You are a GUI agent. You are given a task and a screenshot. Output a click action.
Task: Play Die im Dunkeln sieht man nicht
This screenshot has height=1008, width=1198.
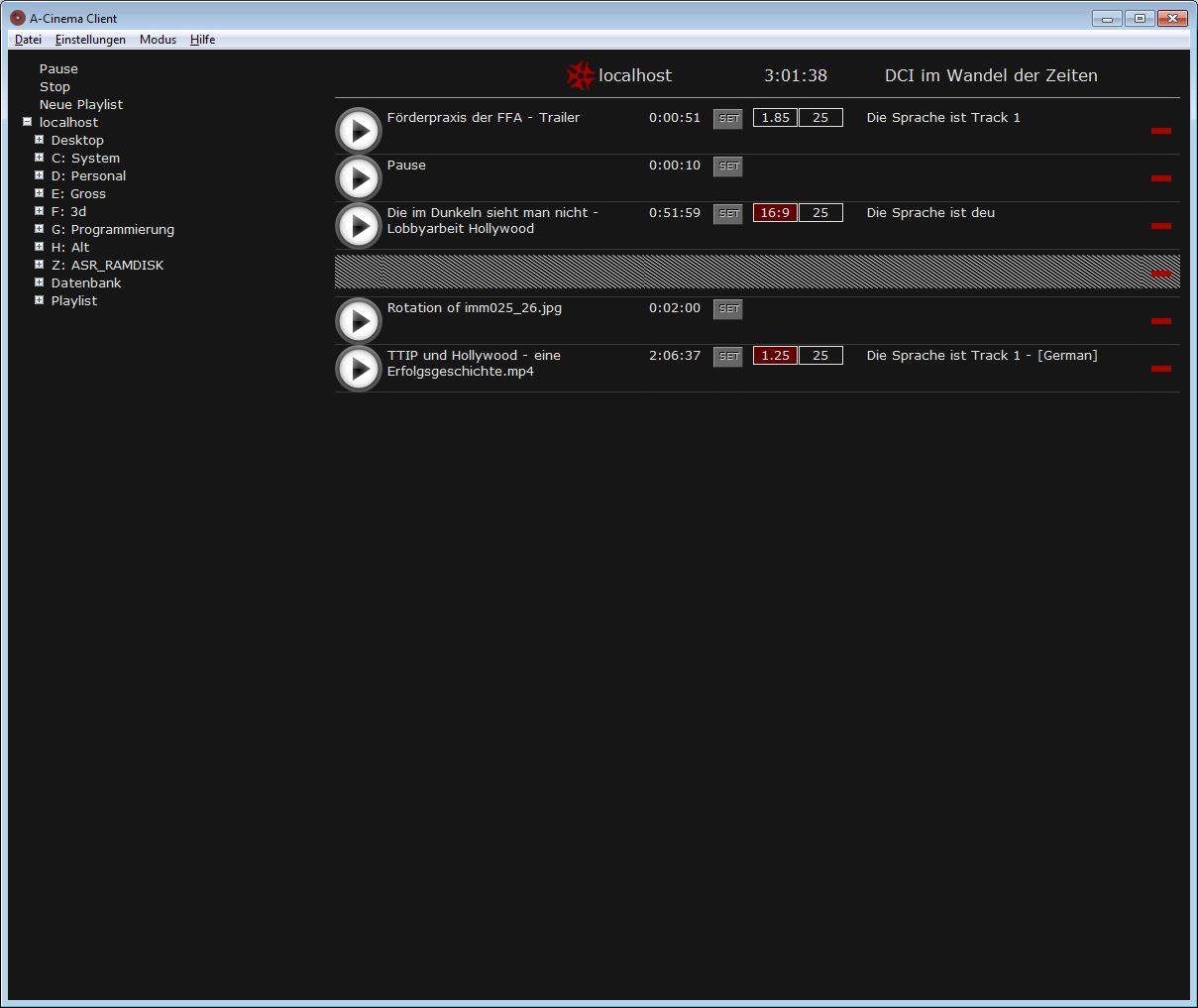359,226
